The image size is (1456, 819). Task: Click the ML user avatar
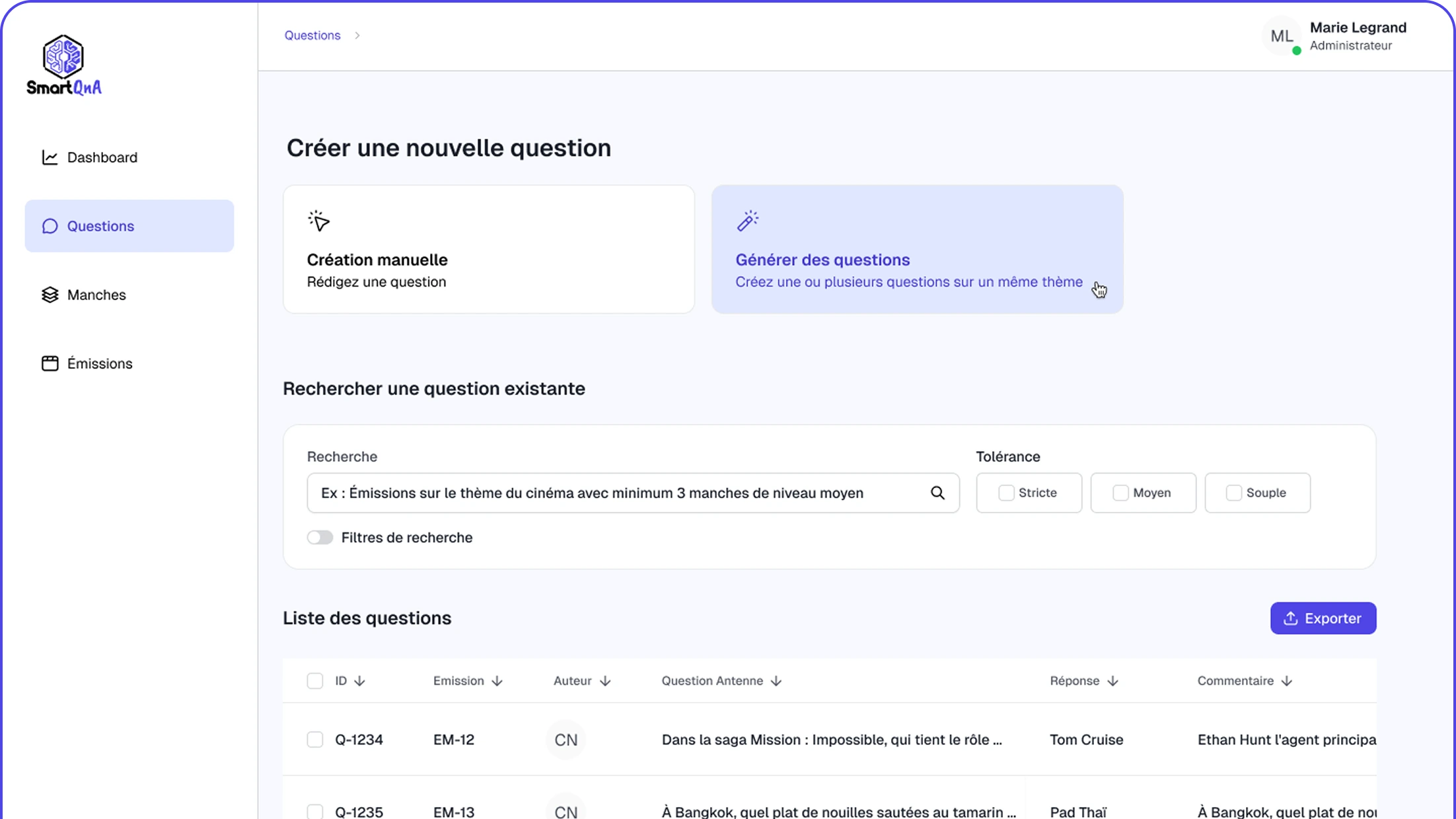tap(1282, 36)
